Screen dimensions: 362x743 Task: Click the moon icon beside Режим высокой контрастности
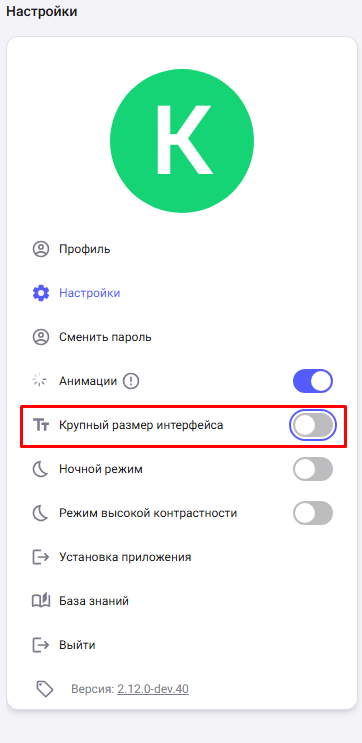(x=41, y=513)
